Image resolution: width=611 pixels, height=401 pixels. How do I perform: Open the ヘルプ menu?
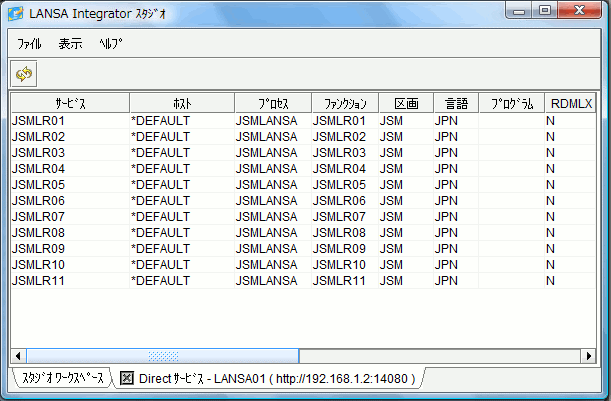[x=111, y=44]
